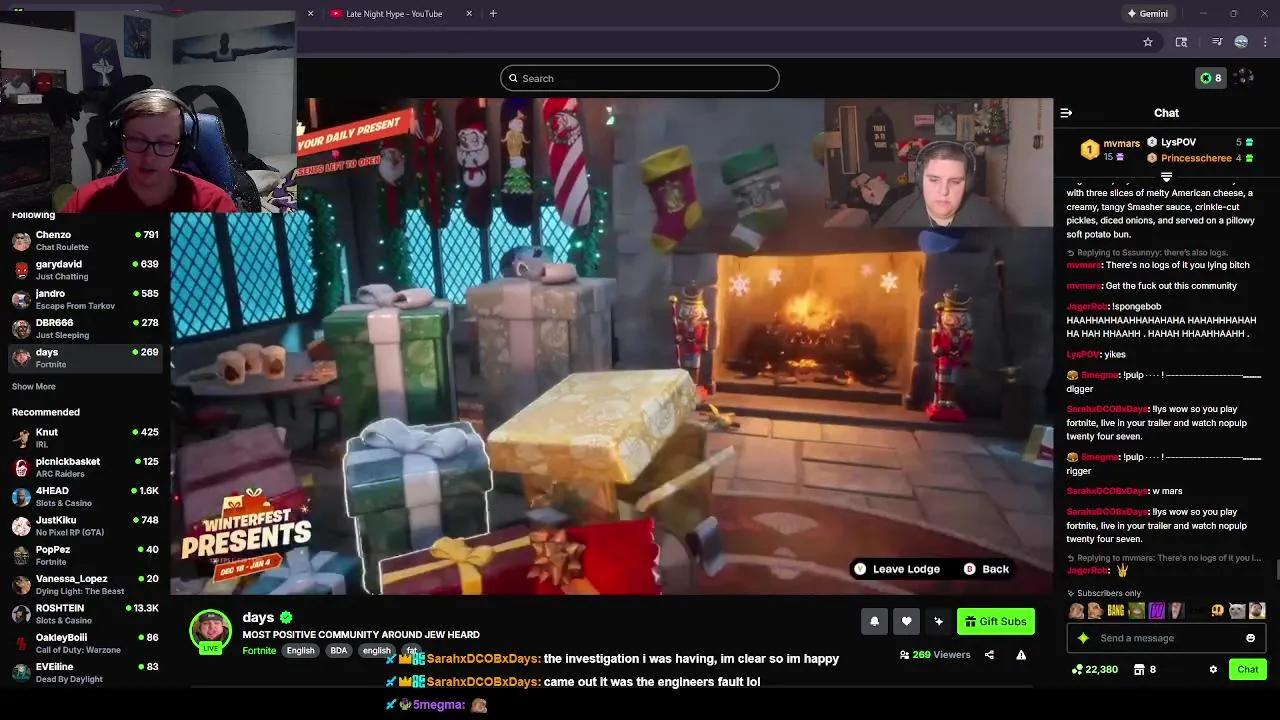The width and height of the screenshot is (1280, 720).
Task: Click the green sparkle in message box
Action: pos(1082,638)
